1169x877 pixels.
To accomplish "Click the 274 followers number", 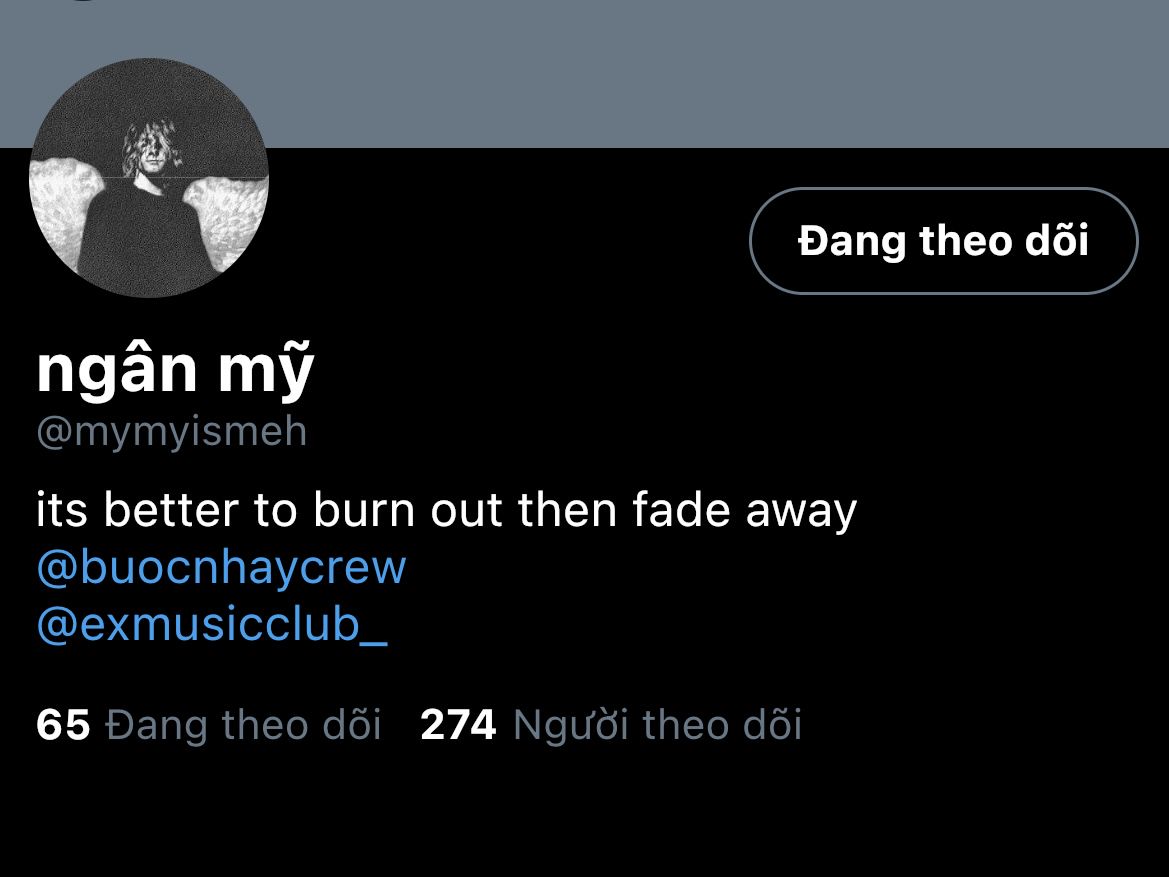I will coord(458,725).
